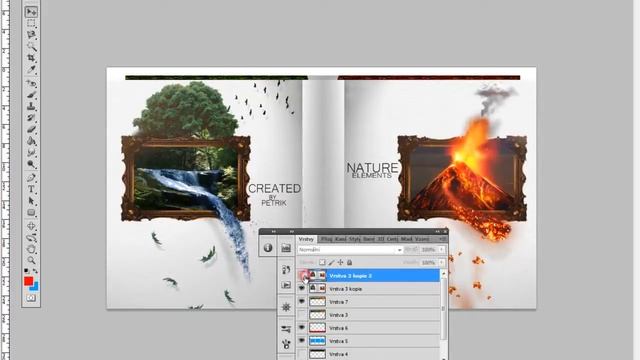Show hidden layer Vrstva 4
The height and width of the screenshot is (360, 640).
coord(302,354)
